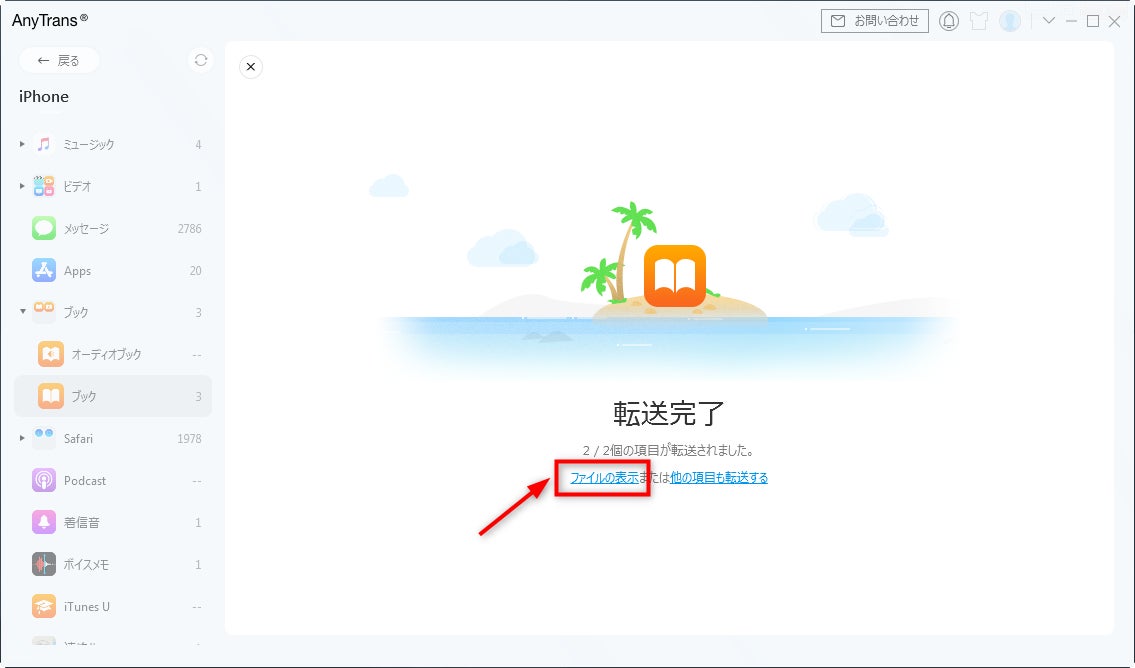Minimize the AnyTrans window
1135x668 pixels.
(1071, 21)
